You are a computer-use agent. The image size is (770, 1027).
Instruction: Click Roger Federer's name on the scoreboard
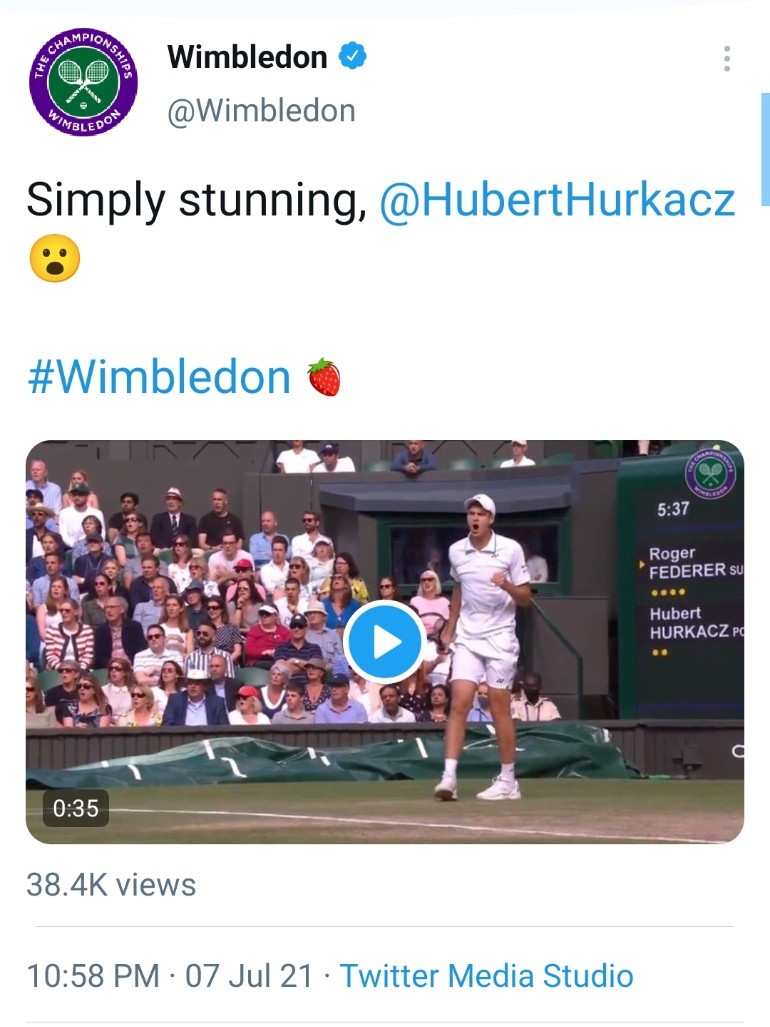click(690, 563)
